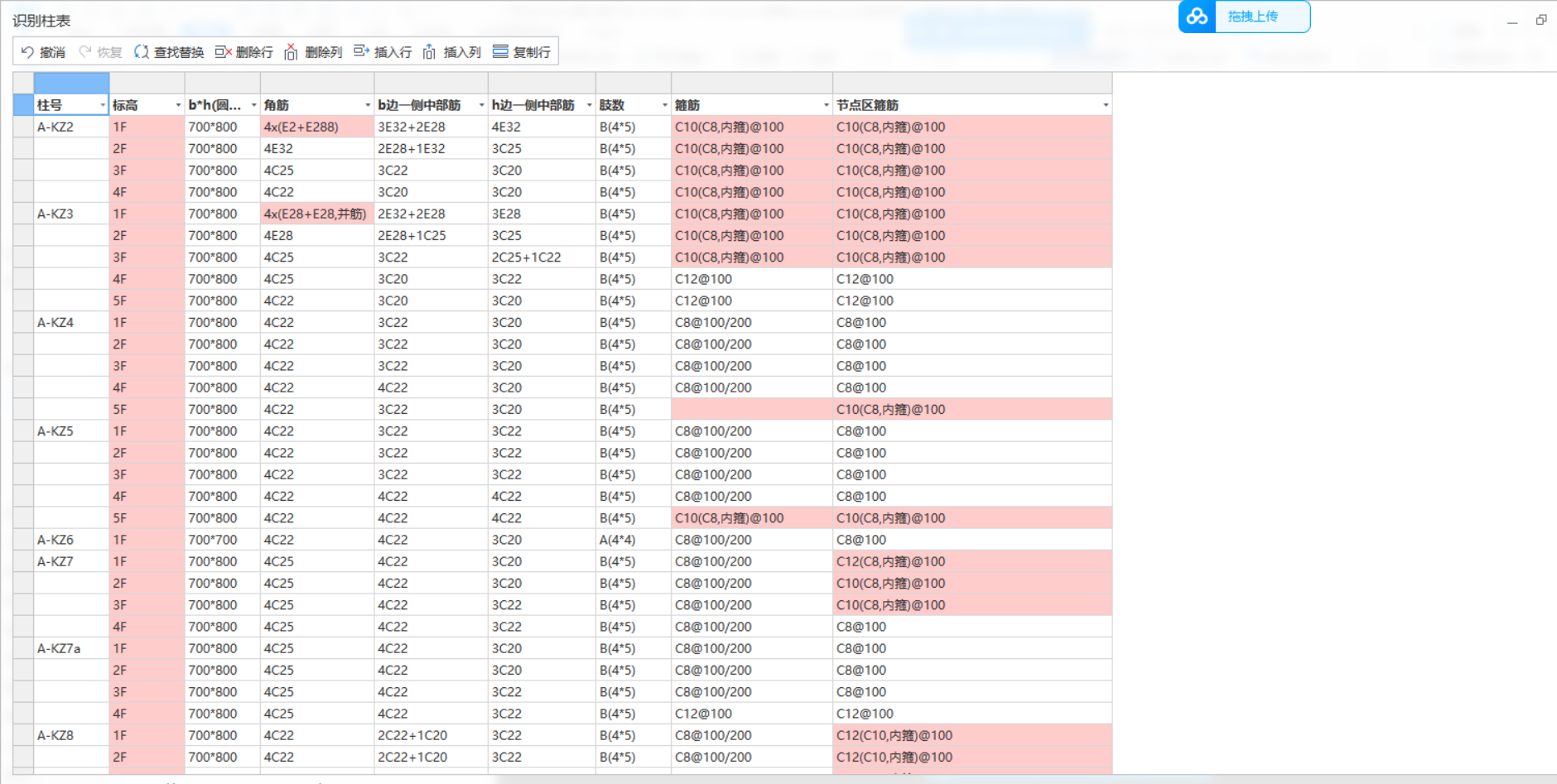Viewport: 1557px width, 784px height.
Task: Click the 2E28+1E32 cell
Action: click(x=431, y=148)
